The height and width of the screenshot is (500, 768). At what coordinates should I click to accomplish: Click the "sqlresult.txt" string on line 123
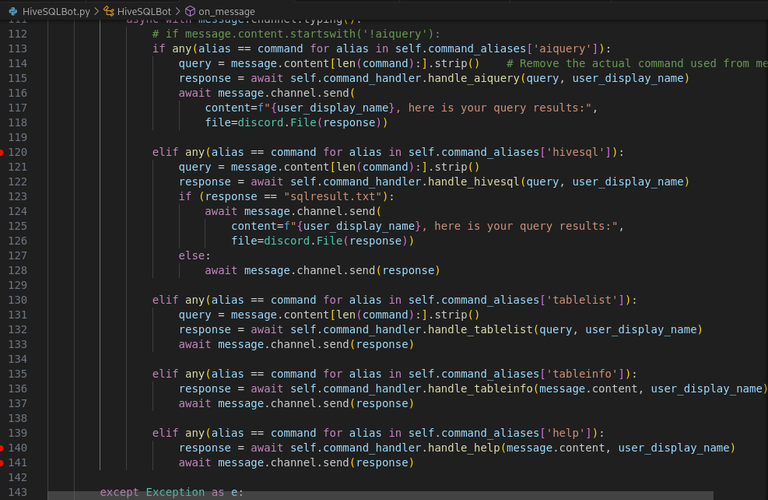click(x=333, y=197)
